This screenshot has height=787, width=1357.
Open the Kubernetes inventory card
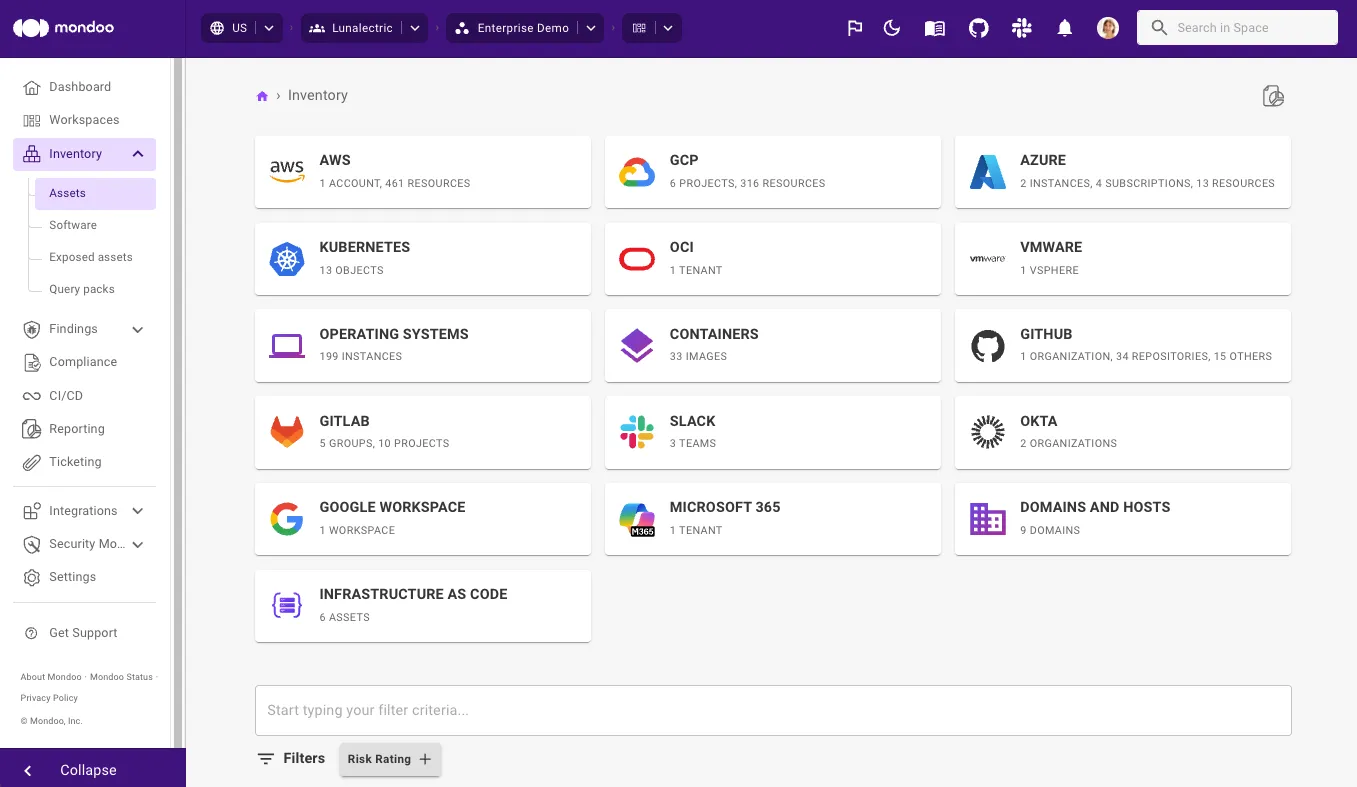422,259
